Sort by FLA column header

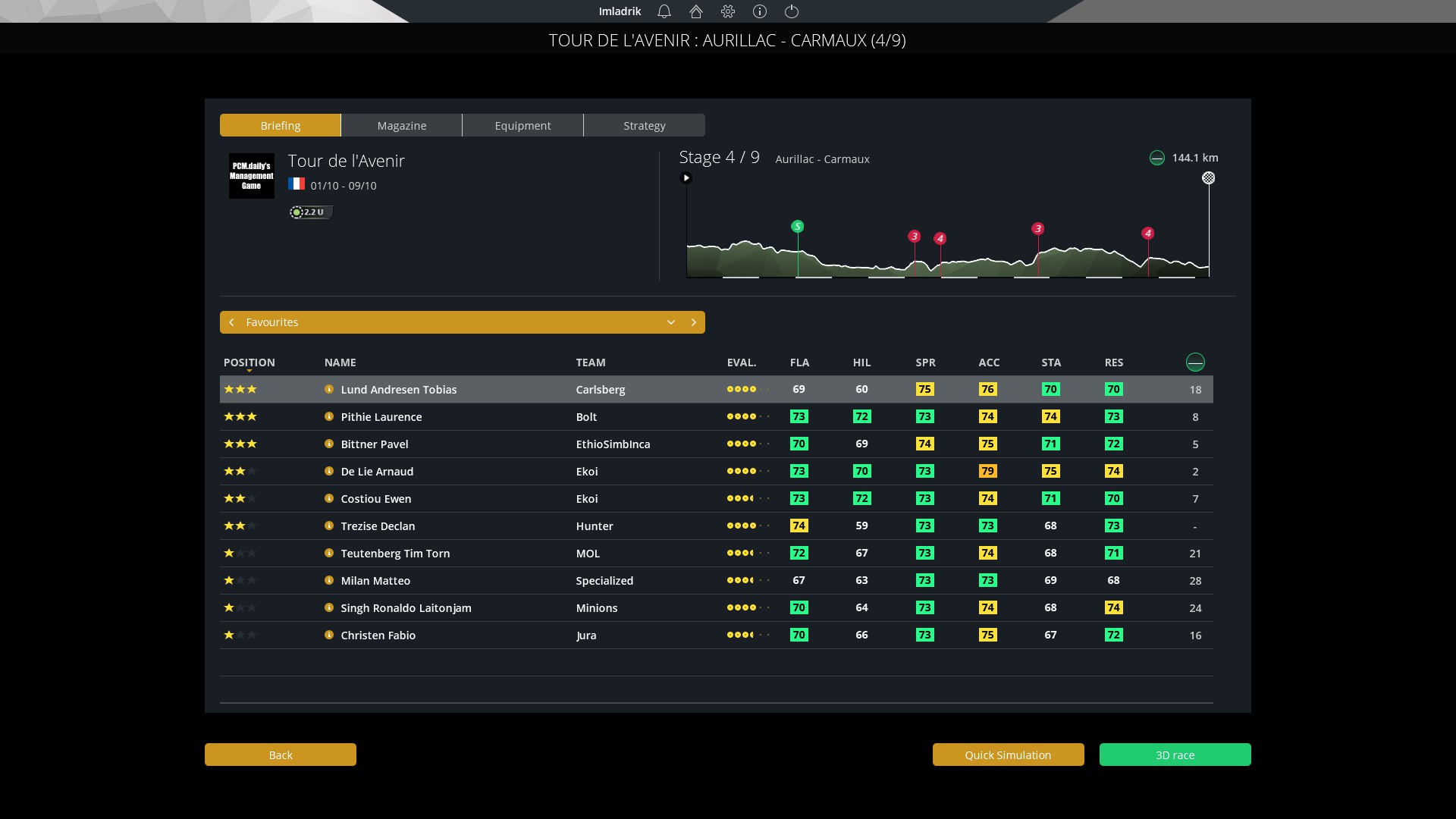pyautogui.click(x=799, y=362)
